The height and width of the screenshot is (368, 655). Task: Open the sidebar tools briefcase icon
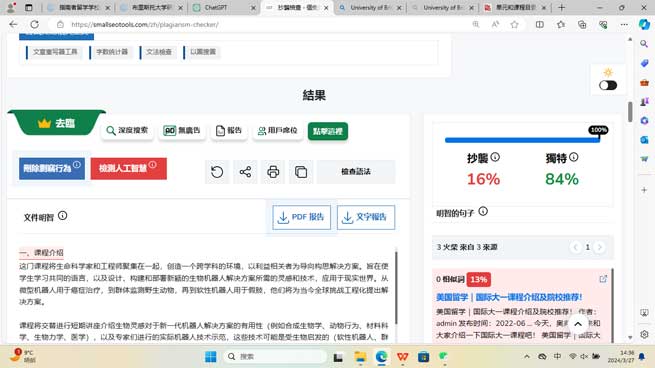coord(644,82)
